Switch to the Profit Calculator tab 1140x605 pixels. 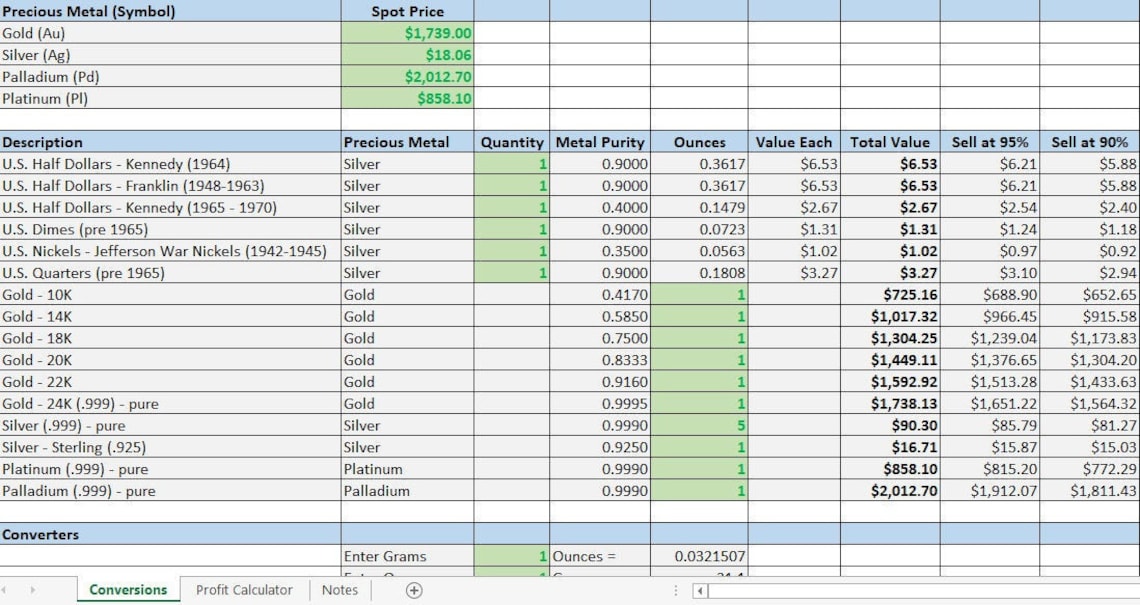244,590
